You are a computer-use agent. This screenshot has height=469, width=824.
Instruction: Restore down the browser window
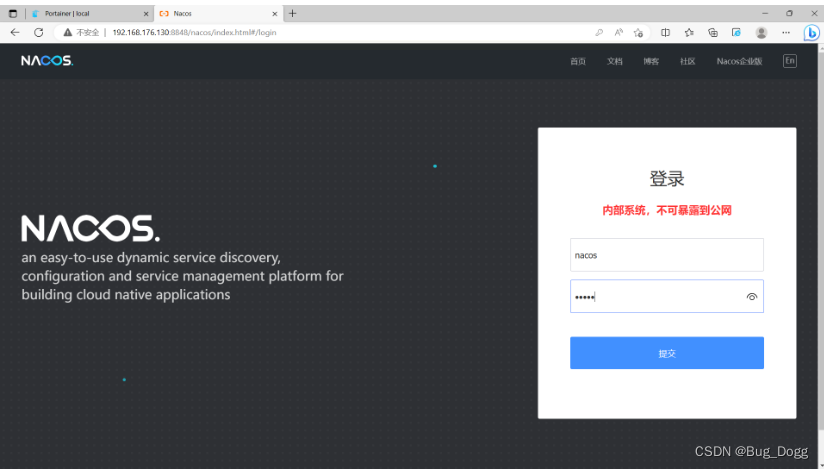tap(789, 14)
